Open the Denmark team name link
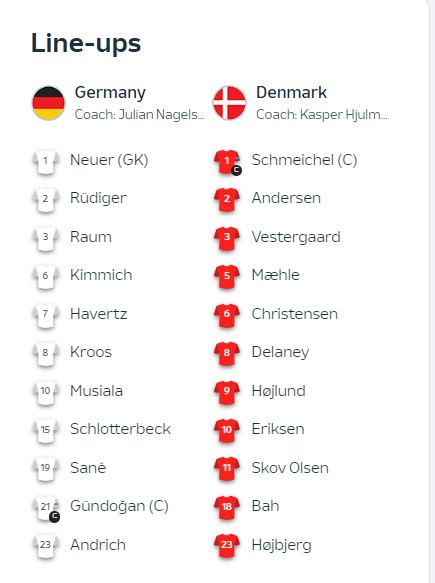Screen dimensions: 435x583 coord(291,92)
